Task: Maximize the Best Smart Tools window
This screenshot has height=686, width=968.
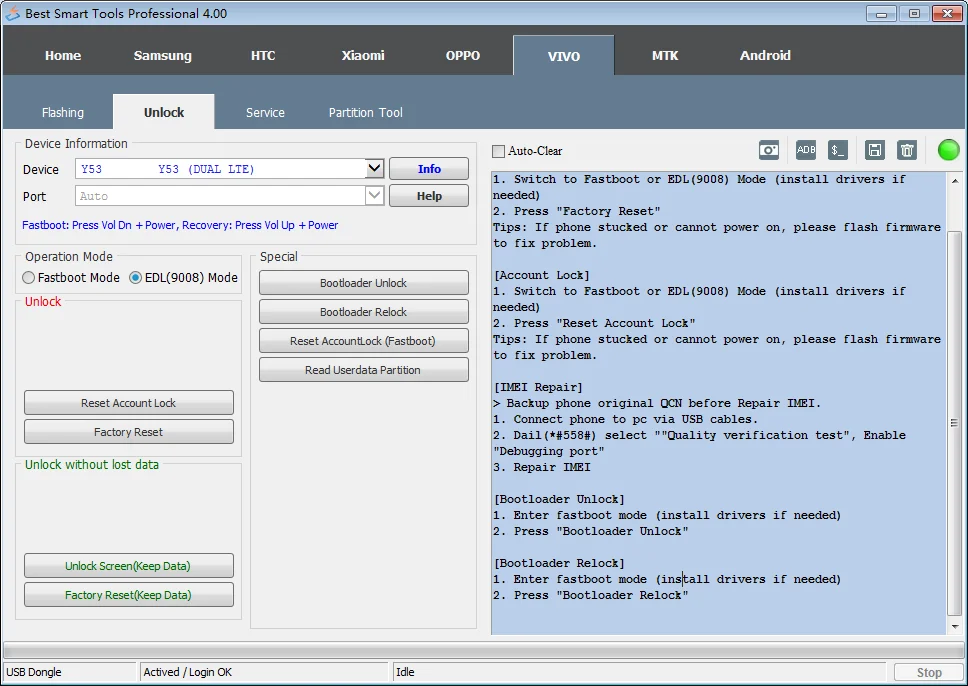Action: [914, 13]
